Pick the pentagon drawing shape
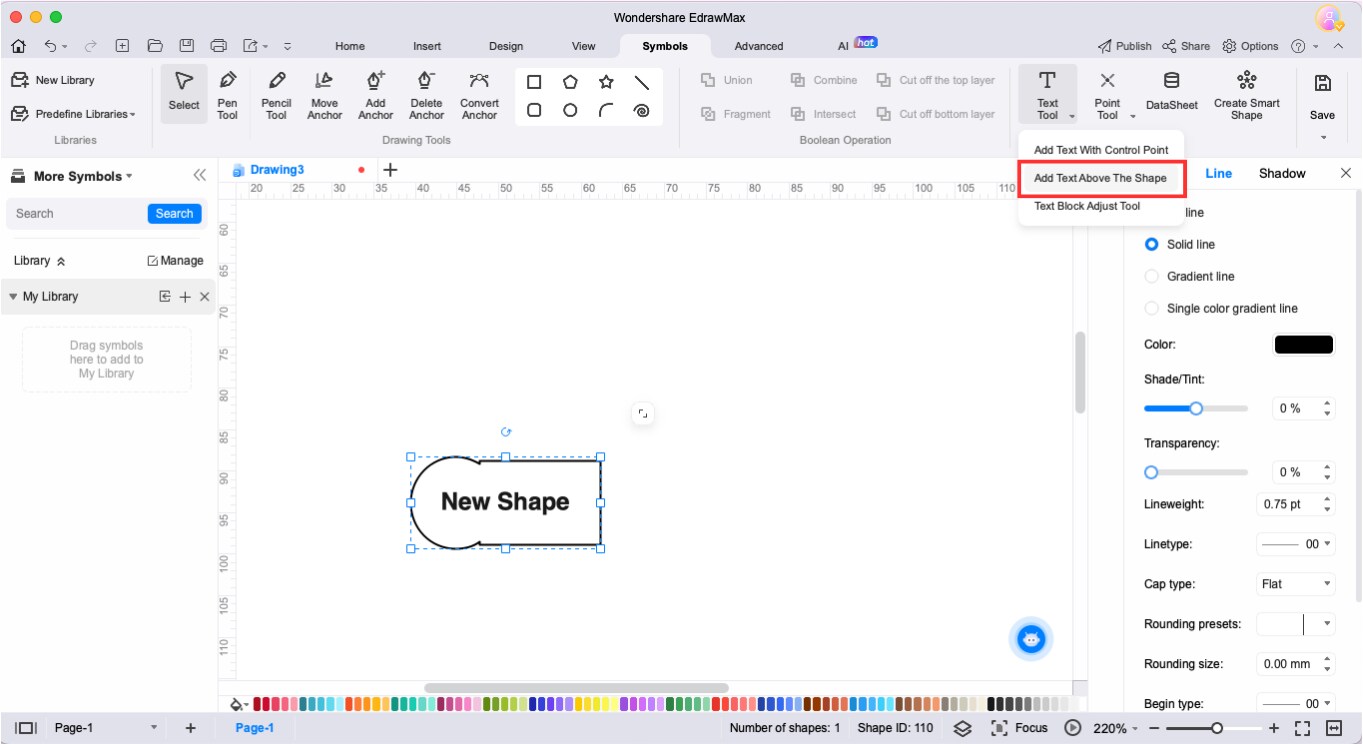The image size is (1363, 744). click(570, 82)
